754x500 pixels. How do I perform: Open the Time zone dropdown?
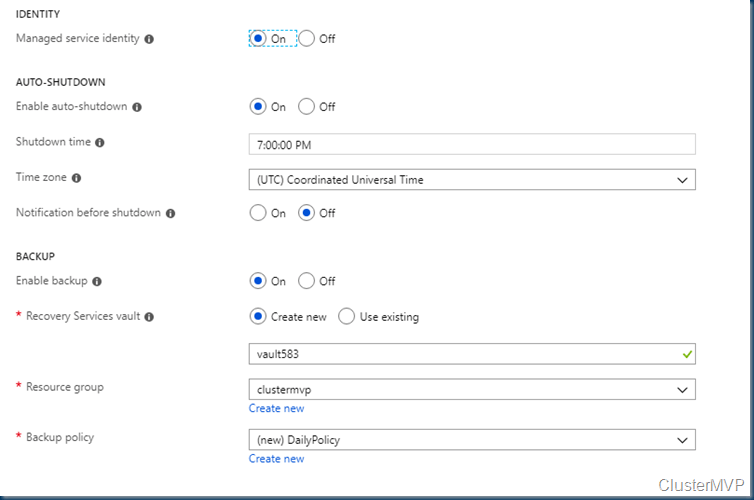pyautogui.click(x=471, y=180)
